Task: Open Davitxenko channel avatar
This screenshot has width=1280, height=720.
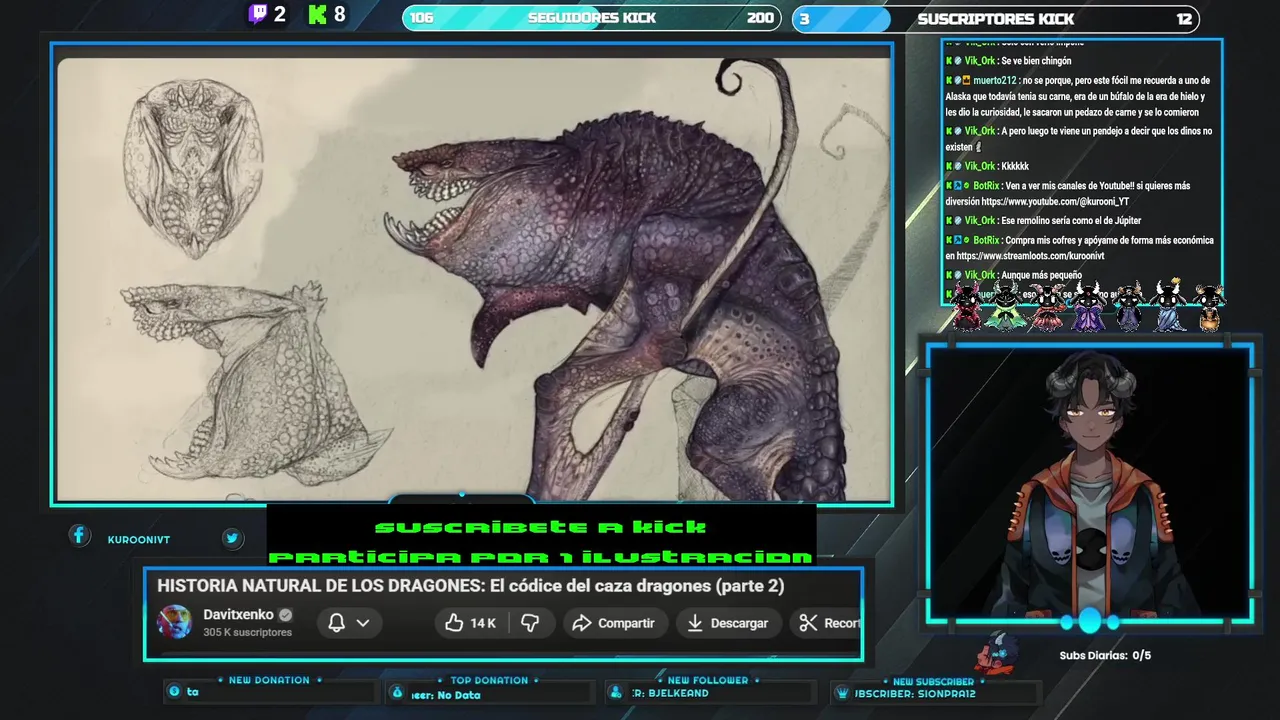Action: coord(175,622)
